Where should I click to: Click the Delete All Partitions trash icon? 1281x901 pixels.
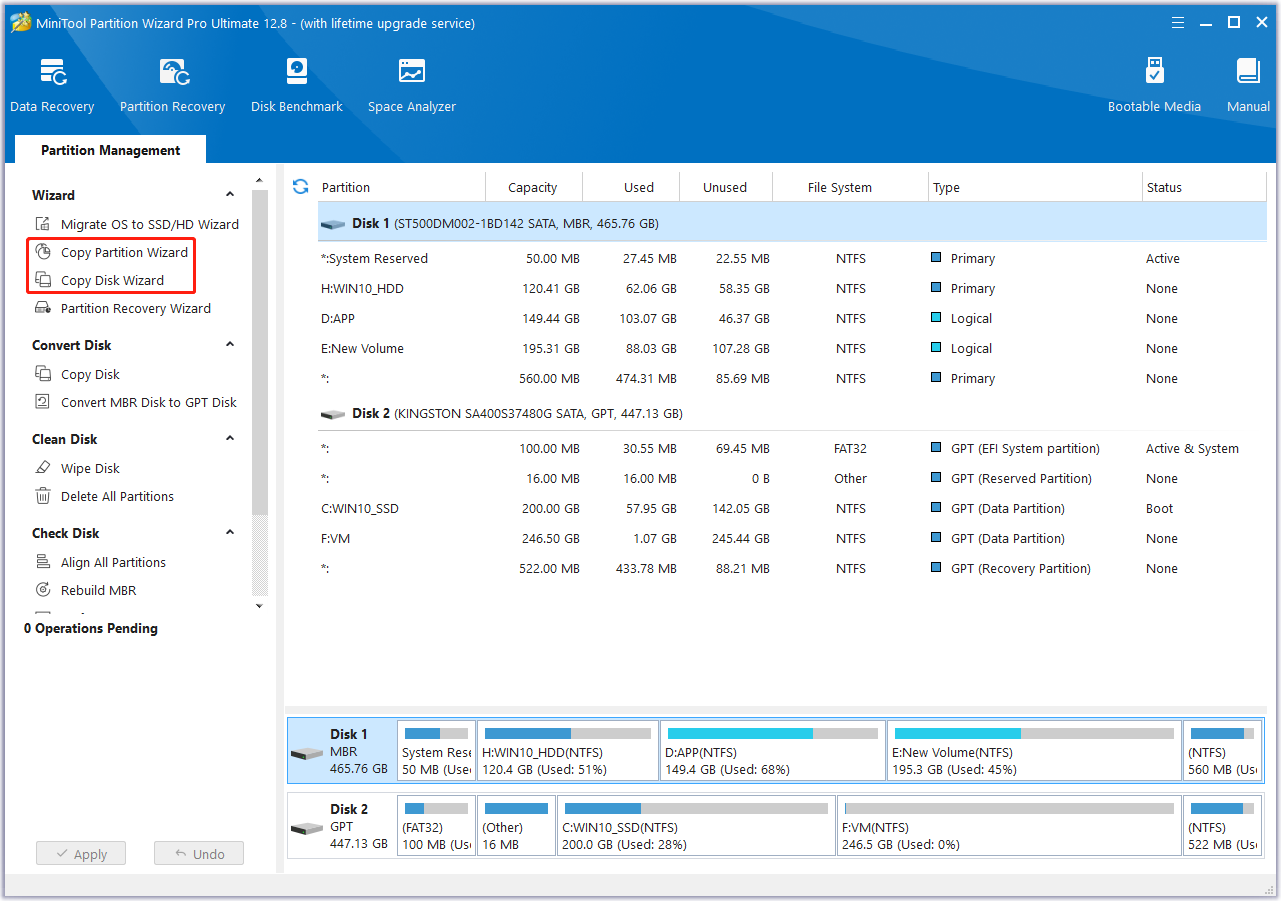[43, 496]
